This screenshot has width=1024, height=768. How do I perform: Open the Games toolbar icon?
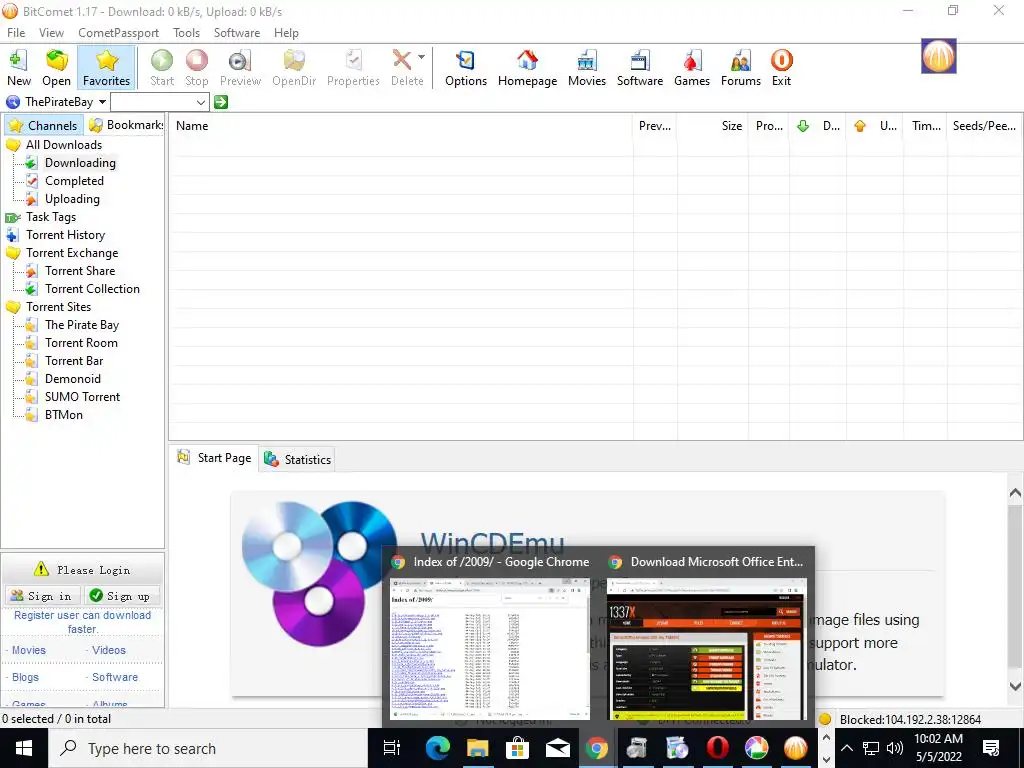pyautogui.click(x=692, y=67)
